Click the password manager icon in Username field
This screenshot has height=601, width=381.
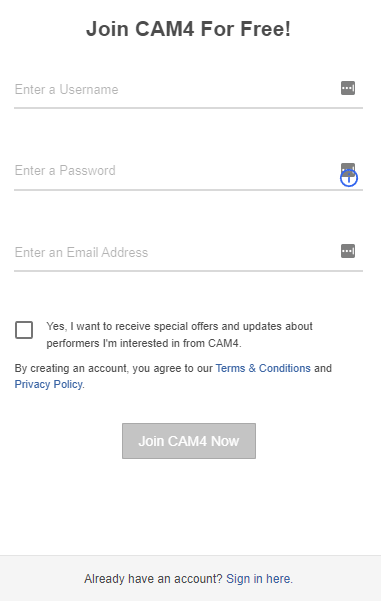[x=348, y=88]
